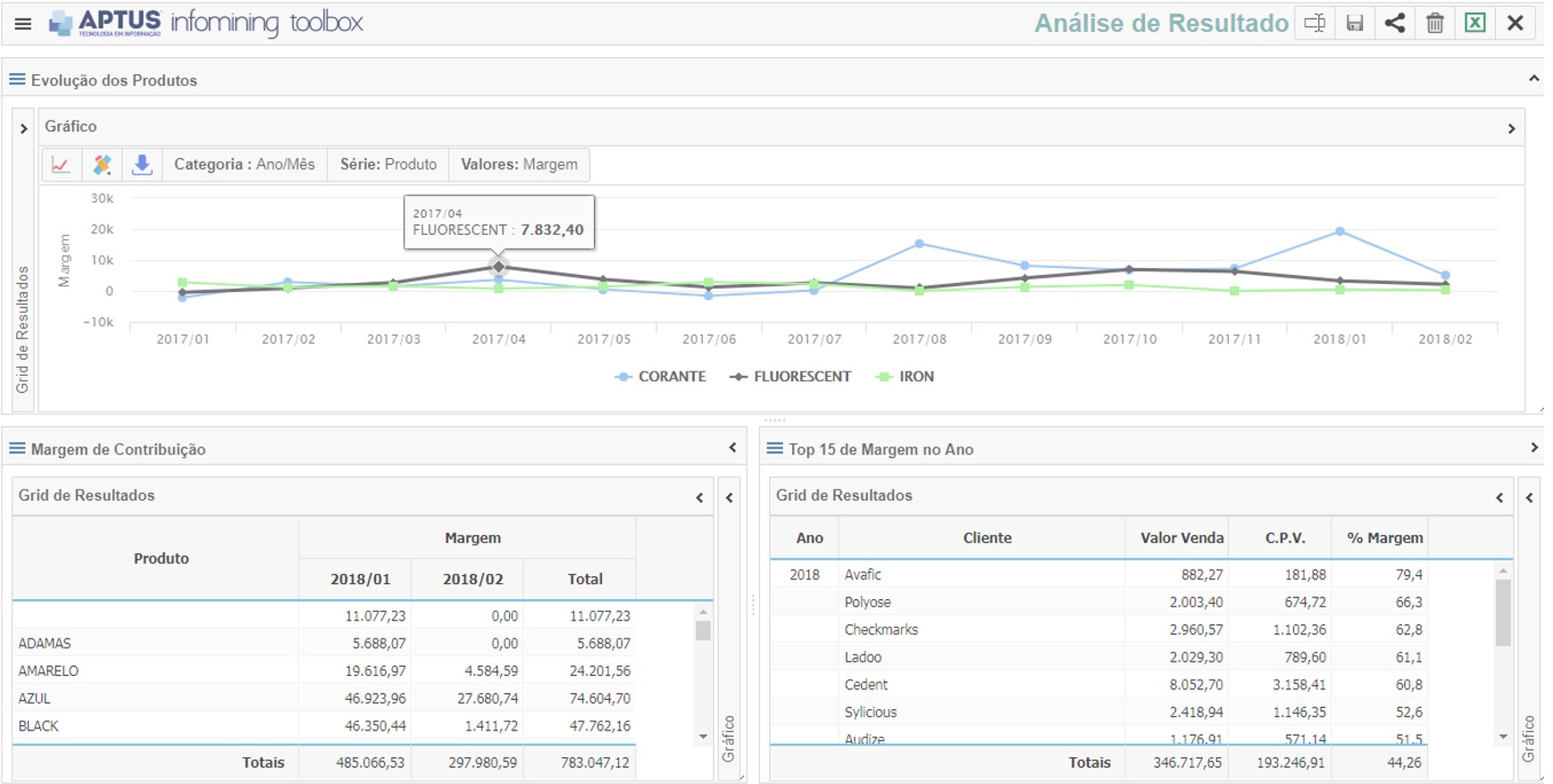Click the chart download arrow icon
Image resolution: width=1553 pixels, height=784 pixels.
click(142, 164)
